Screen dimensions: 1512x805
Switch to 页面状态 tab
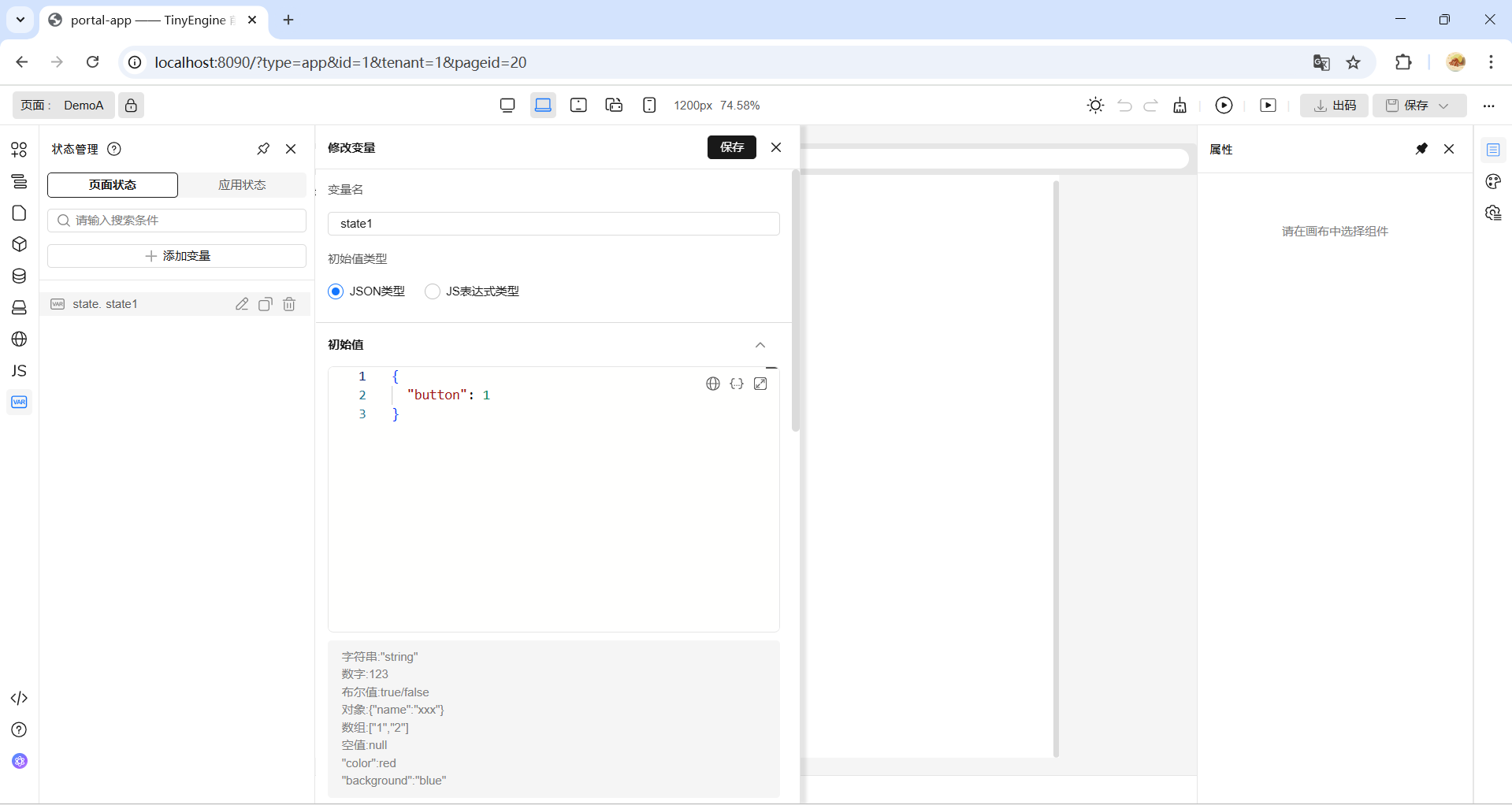coord(113,185)
